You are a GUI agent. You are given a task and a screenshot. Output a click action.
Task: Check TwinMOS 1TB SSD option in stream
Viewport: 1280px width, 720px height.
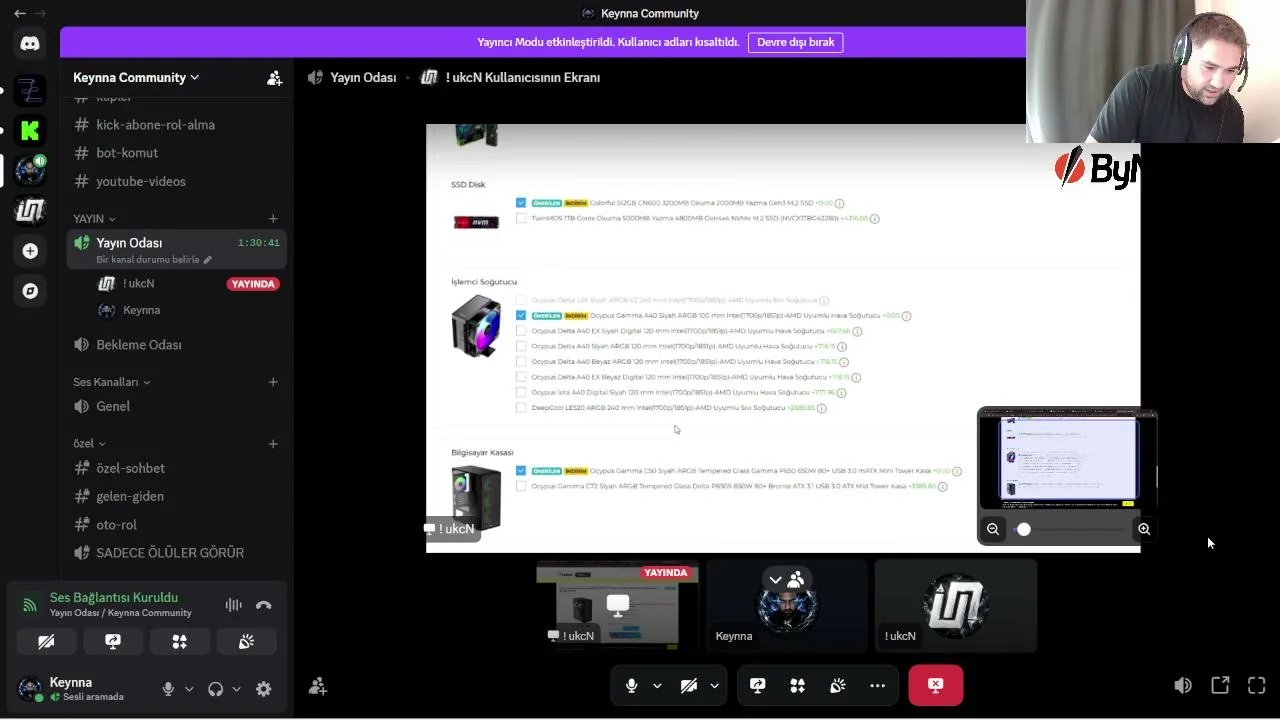pyautogui.click(x=521, y=218)
